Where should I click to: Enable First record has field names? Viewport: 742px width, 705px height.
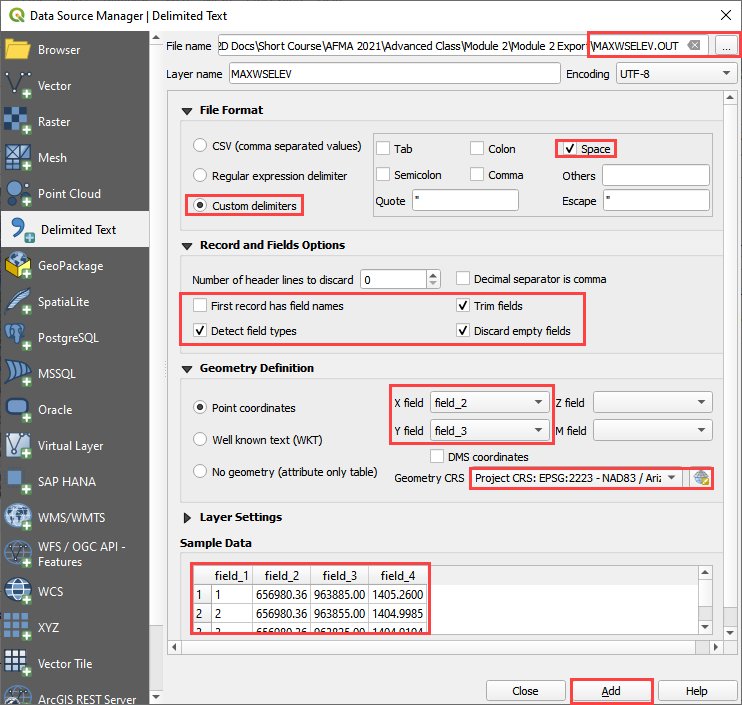click(x=201, y=306)
